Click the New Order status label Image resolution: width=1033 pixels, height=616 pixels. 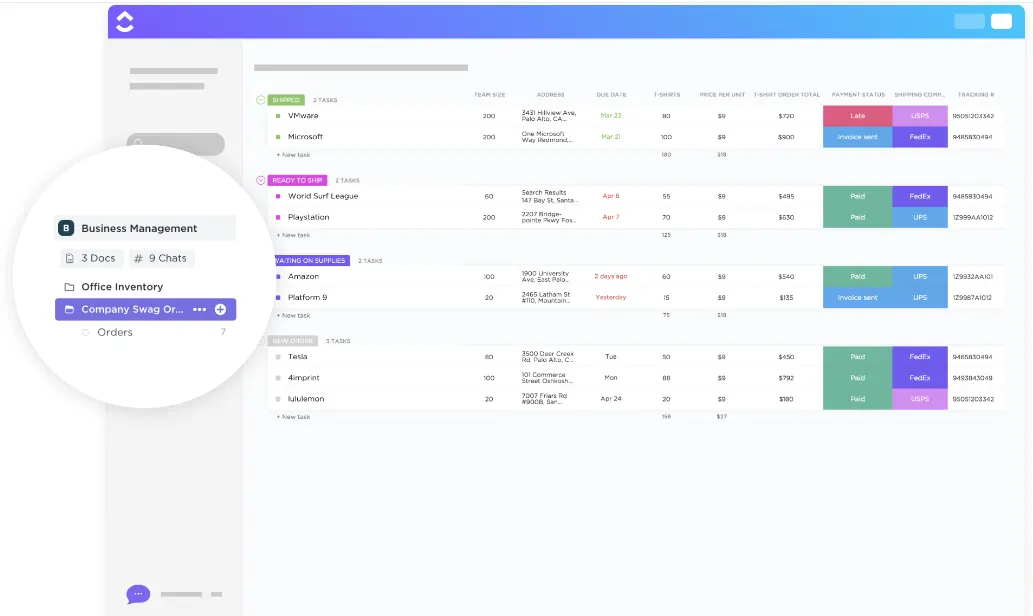(293, 341)
